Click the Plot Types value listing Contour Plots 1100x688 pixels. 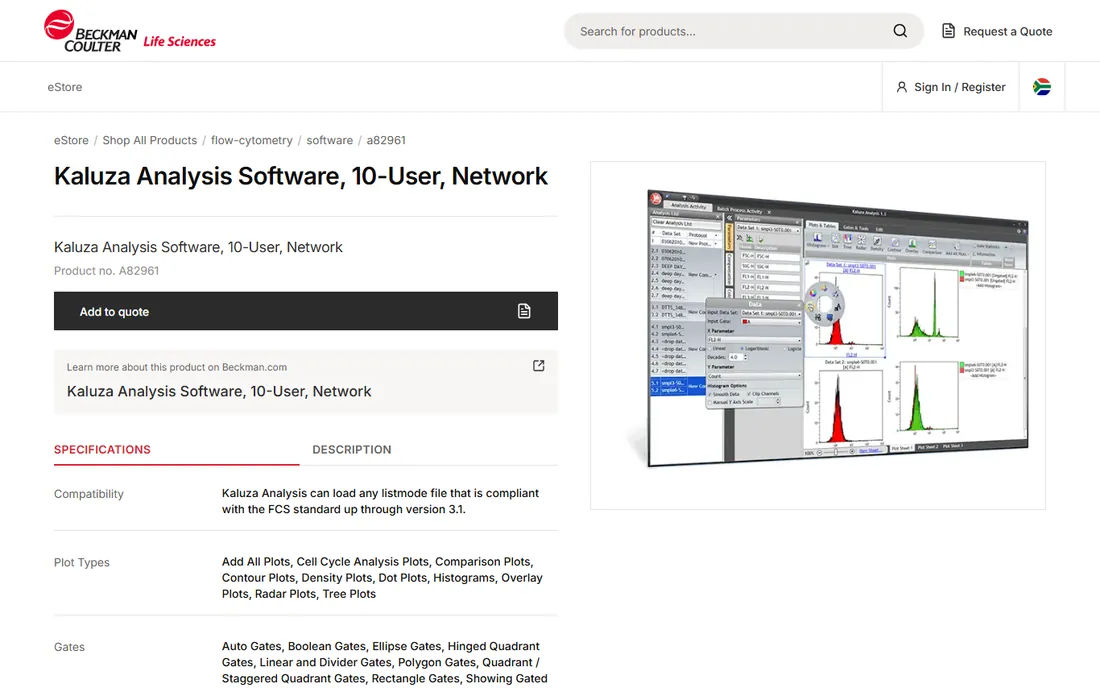pos(382,578)
